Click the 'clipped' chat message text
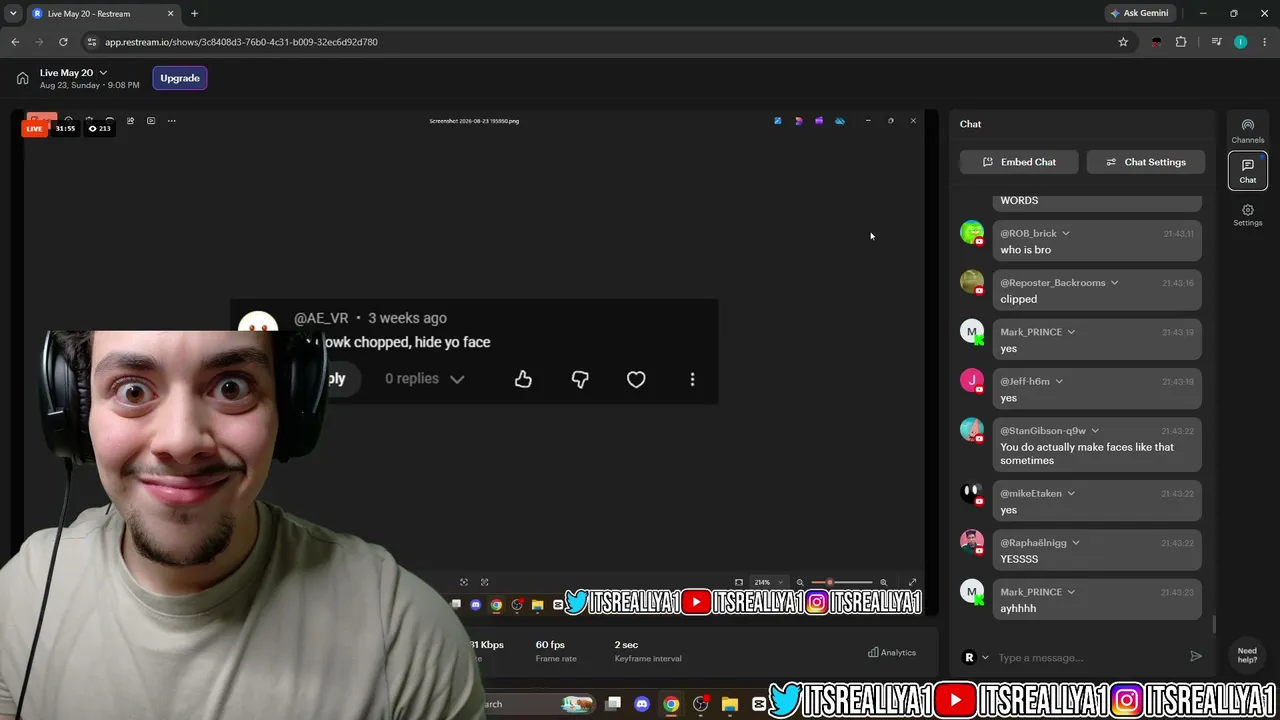1280x720 pixels. pyautogui.click(x=1019, y=299)
